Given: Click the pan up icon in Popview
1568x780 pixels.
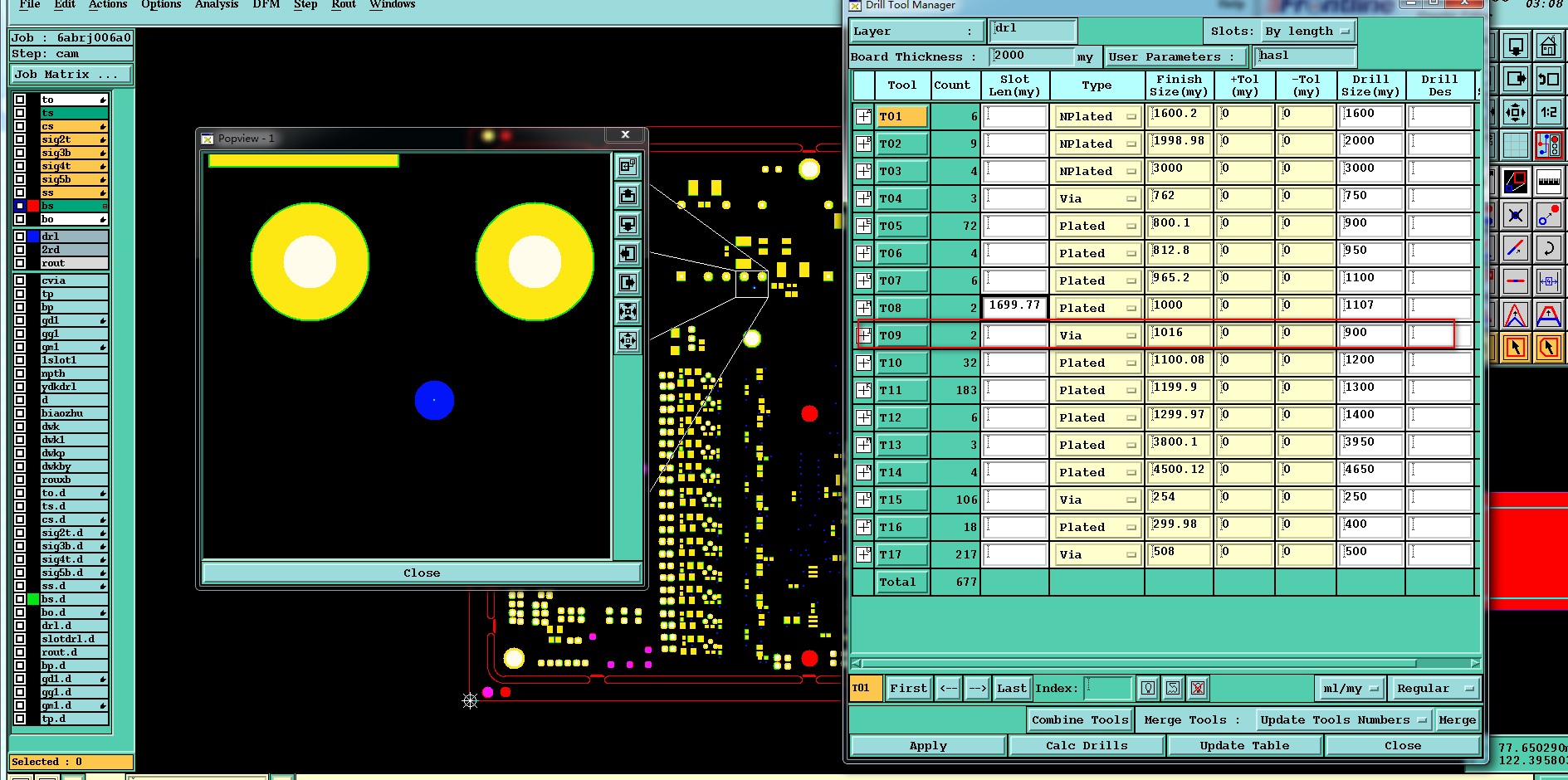Looking at the screenshot, I should point(628,196).
